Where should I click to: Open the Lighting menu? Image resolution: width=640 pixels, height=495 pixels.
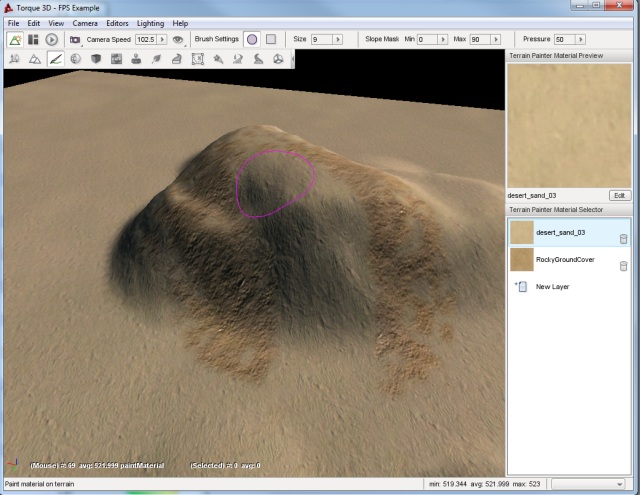tap(150, 22)
